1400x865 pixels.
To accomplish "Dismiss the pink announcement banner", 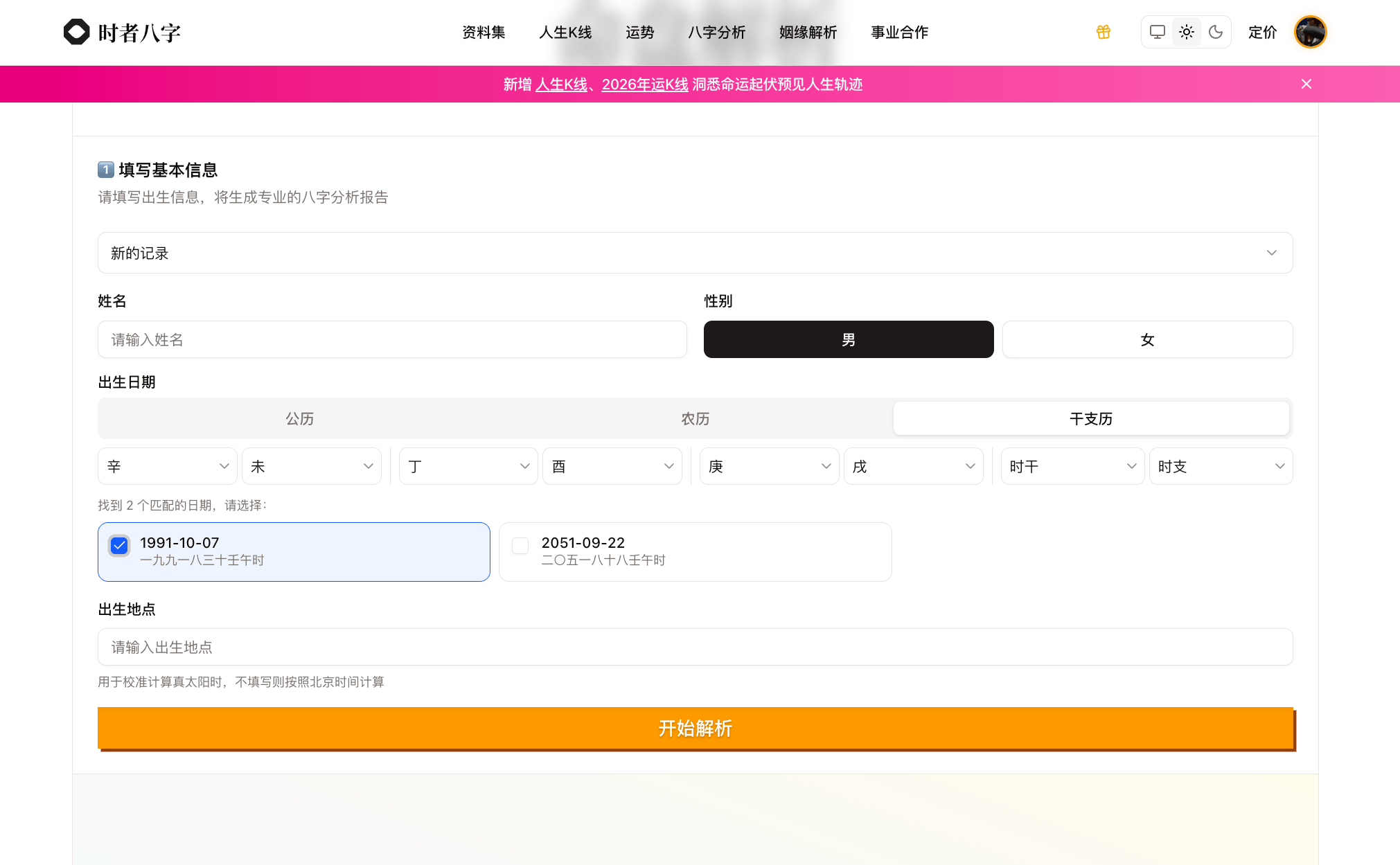I will 1306,84.
